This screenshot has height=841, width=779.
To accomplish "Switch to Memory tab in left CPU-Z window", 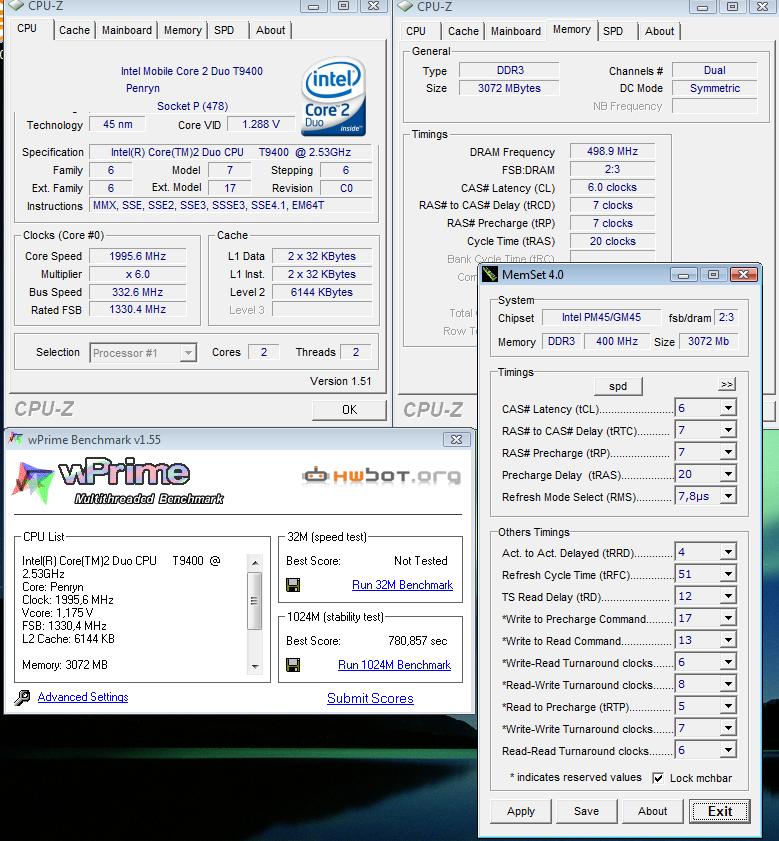I will point(182,30).
